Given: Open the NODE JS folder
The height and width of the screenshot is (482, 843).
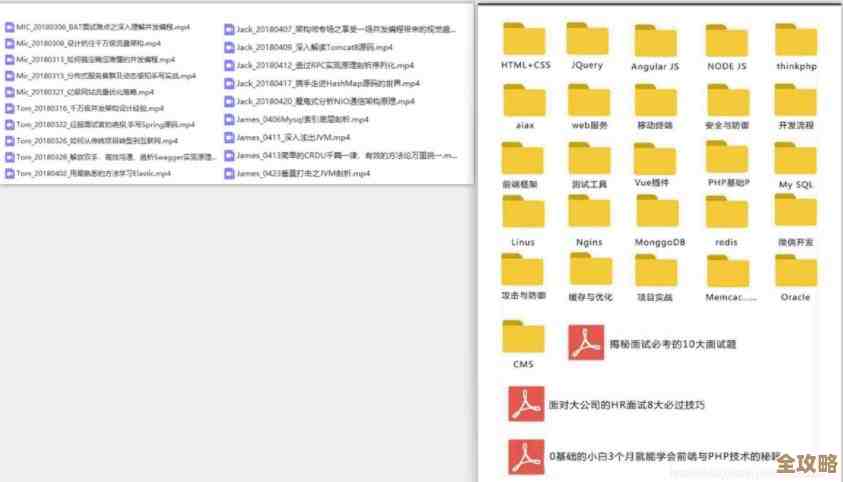Looking at the screenshot, I should pyautogui.click(x=726, y=41).
